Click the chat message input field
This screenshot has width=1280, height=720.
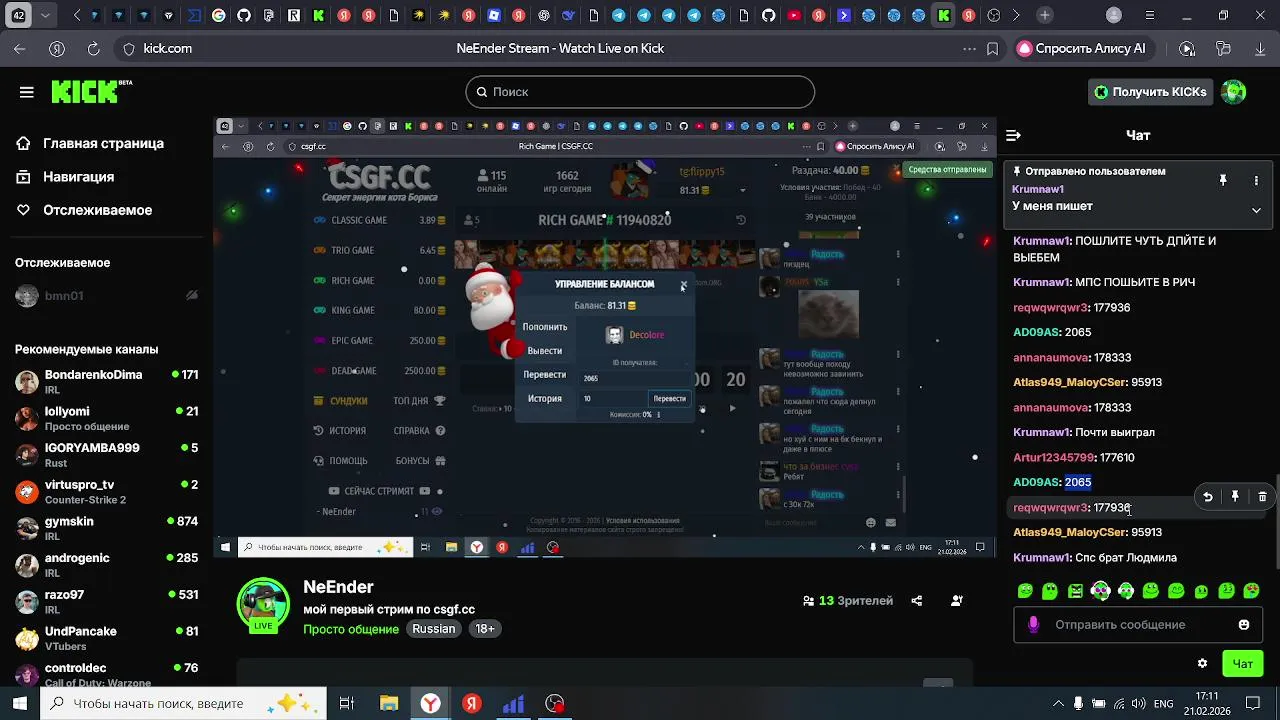[x=1139, y=625]
